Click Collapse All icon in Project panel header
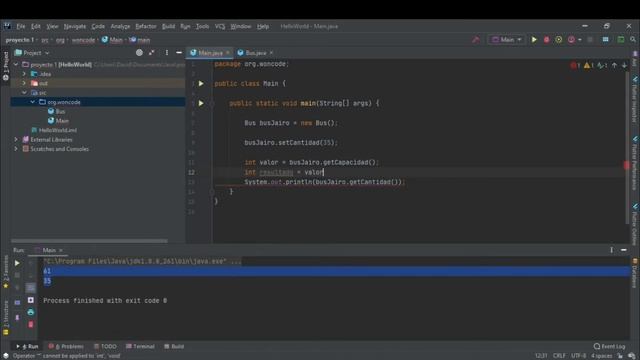640x360 pixels. point(152,53)
